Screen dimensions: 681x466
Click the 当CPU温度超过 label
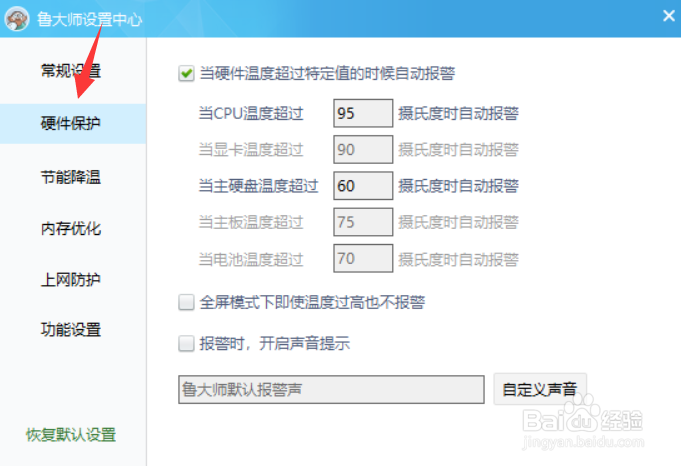[x=251, y=113]
